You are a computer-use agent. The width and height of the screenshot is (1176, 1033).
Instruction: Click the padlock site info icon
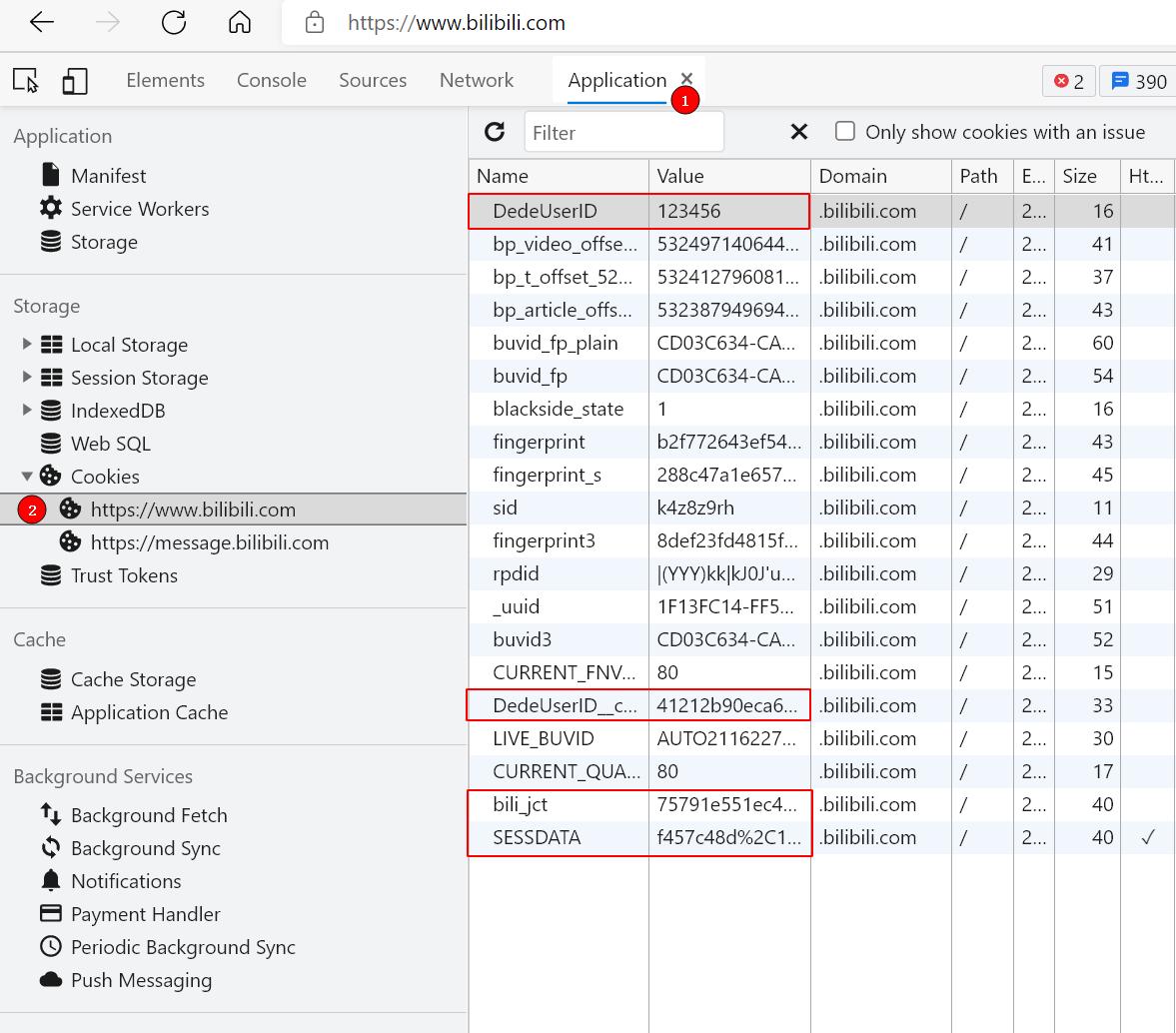[315, 23]
